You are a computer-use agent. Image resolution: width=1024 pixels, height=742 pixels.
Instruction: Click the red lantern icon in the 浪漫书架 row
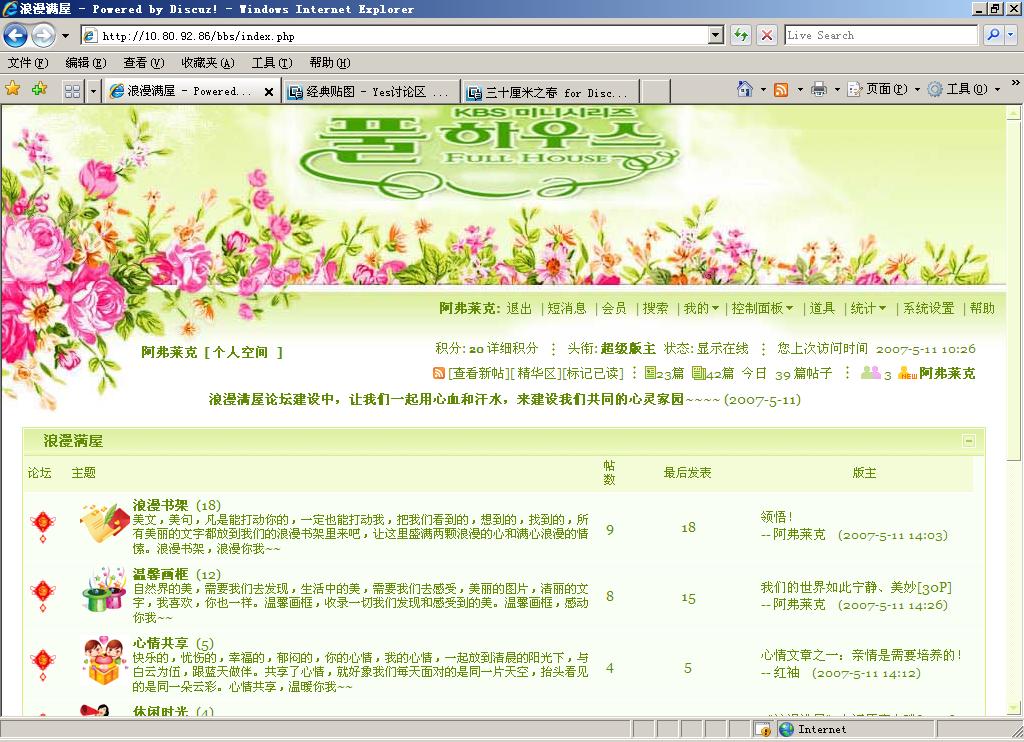pos(43,526)
